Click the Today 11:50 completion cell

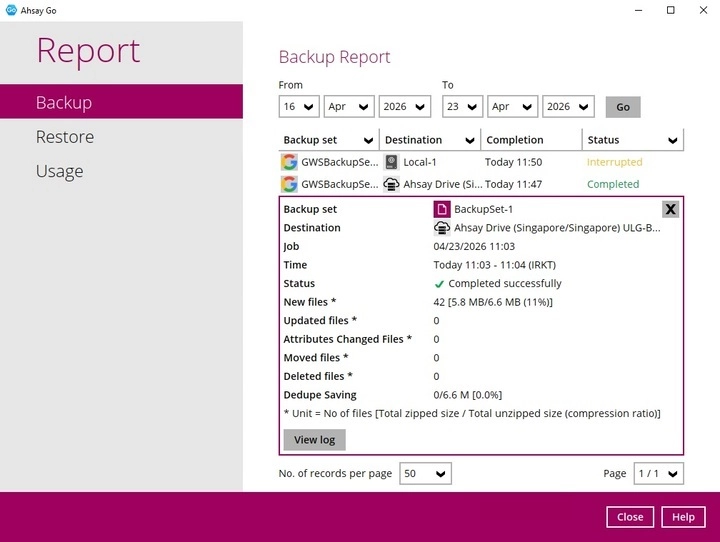[513, 162]
